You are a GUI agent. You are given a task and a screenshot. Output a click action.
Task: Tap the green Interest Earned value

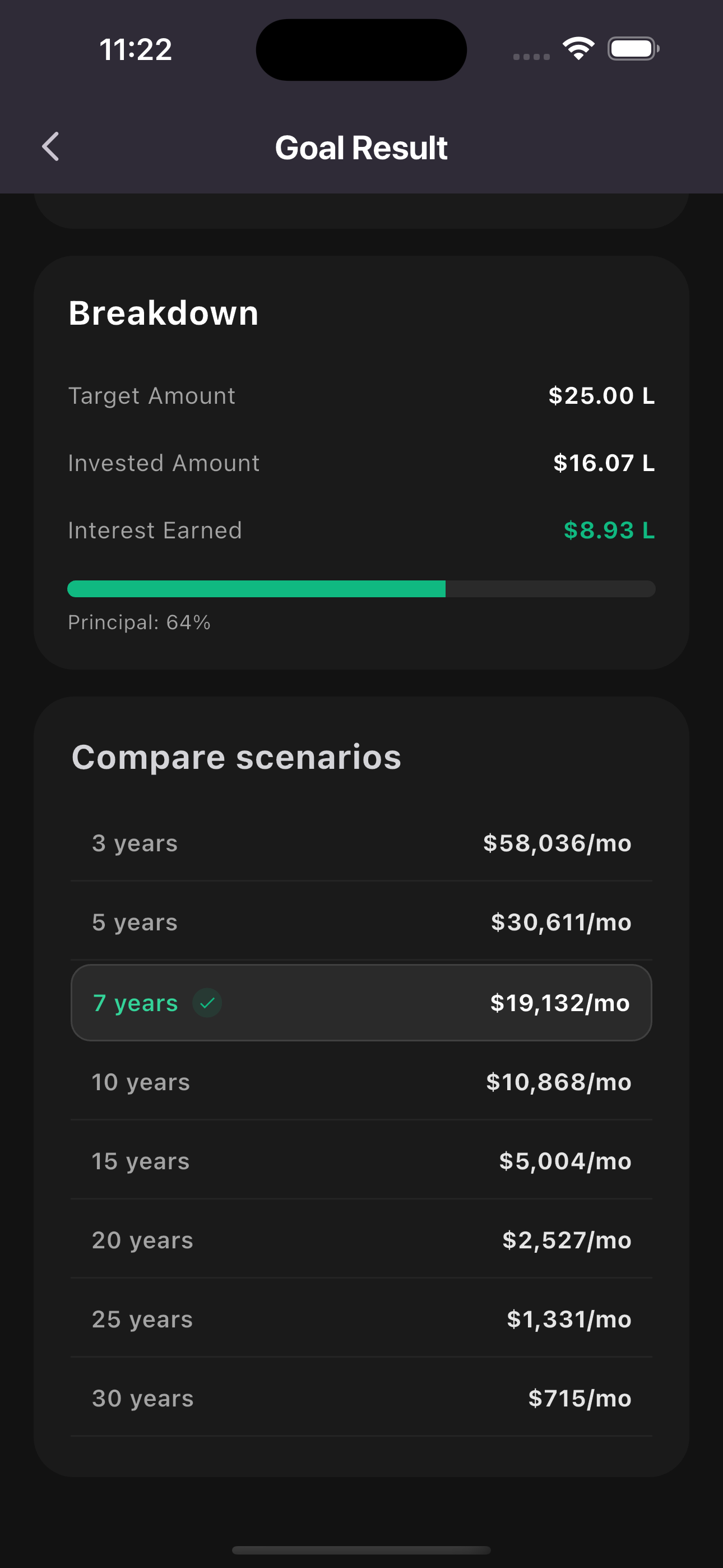point(609,530)
